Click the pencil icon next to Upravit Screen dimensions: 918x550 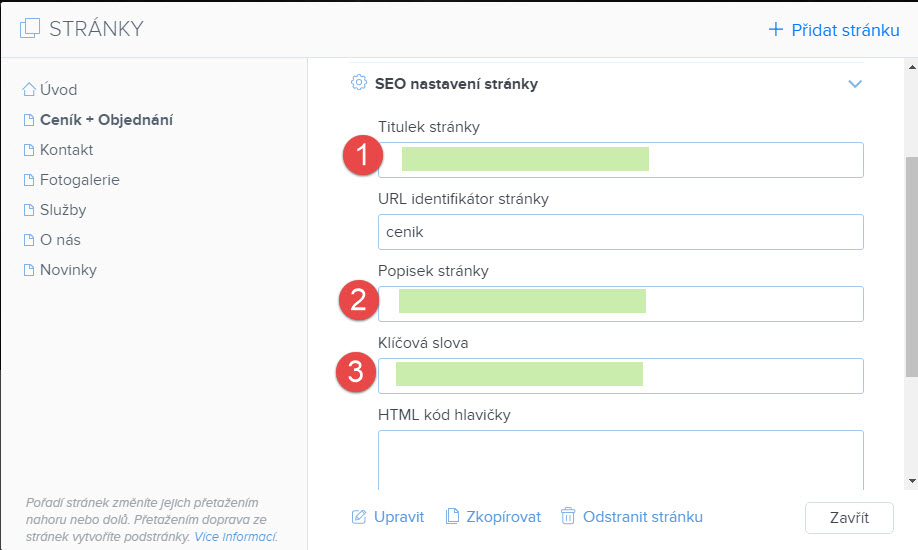coord(358,517)
